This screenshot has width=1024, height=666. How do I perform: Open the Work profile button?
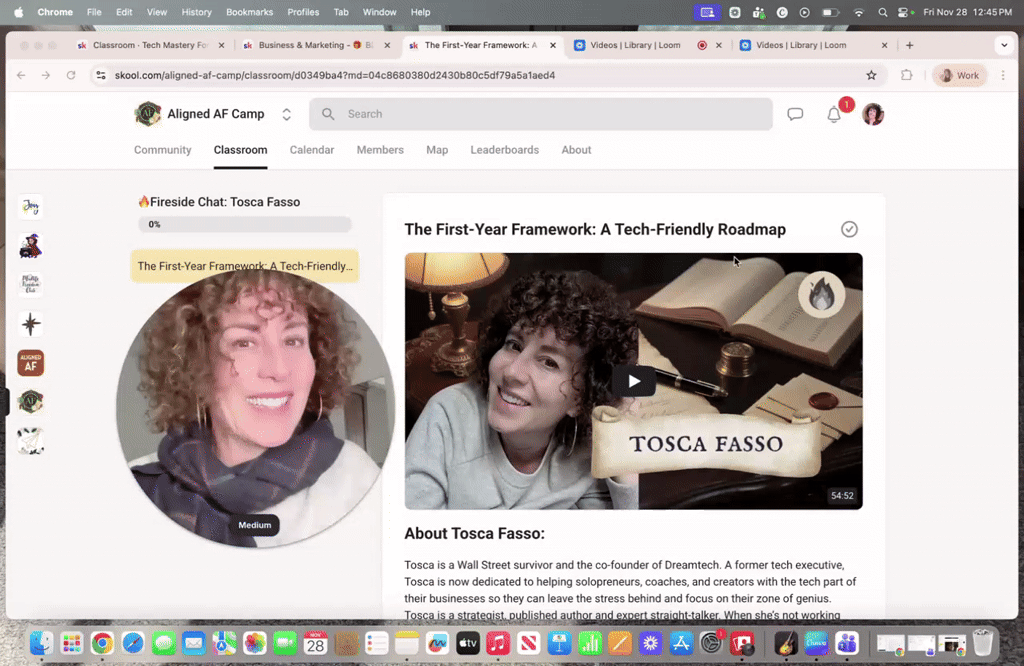(x=959, y=75)
